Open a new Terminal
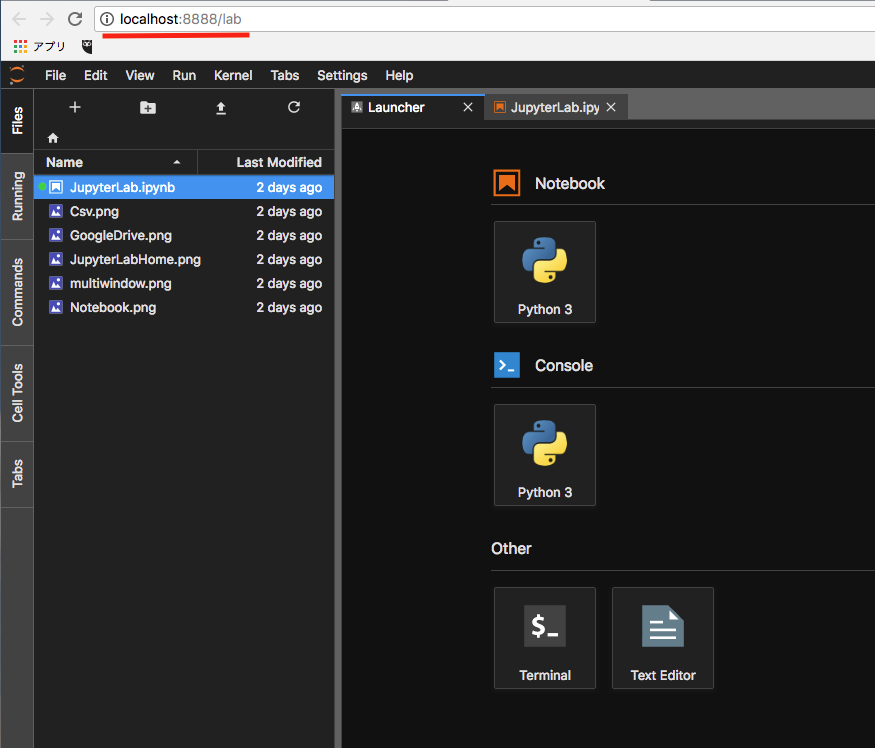The image size is (875, 748). [x=545, y=638]
